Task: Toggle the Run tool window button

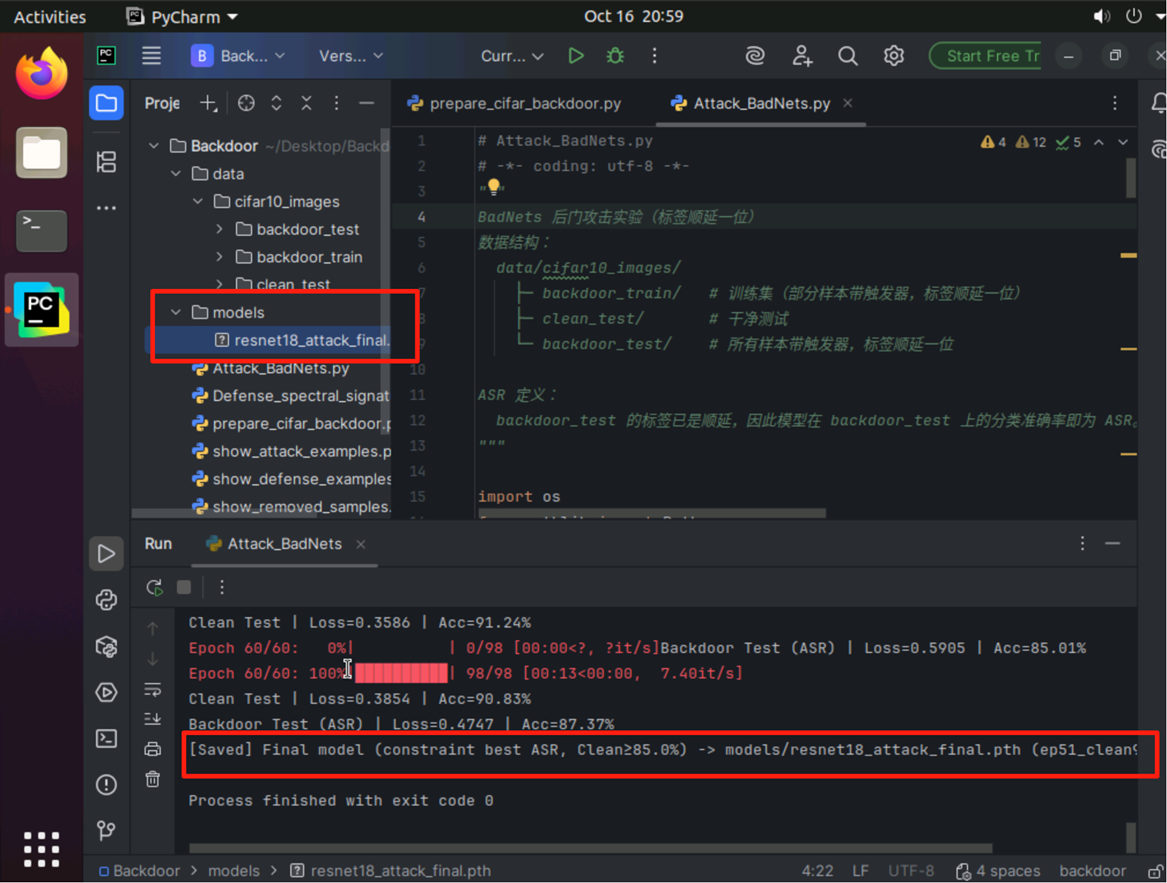Action: (x=106, y=554)
